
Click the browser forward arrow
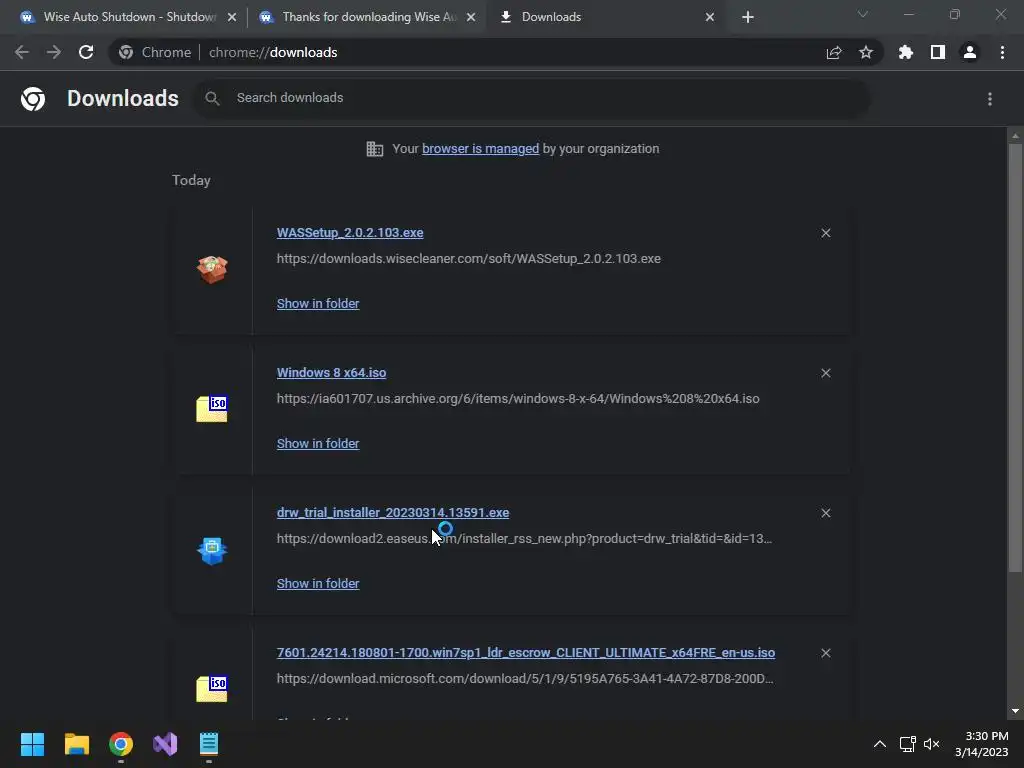(x=54, y=52)
